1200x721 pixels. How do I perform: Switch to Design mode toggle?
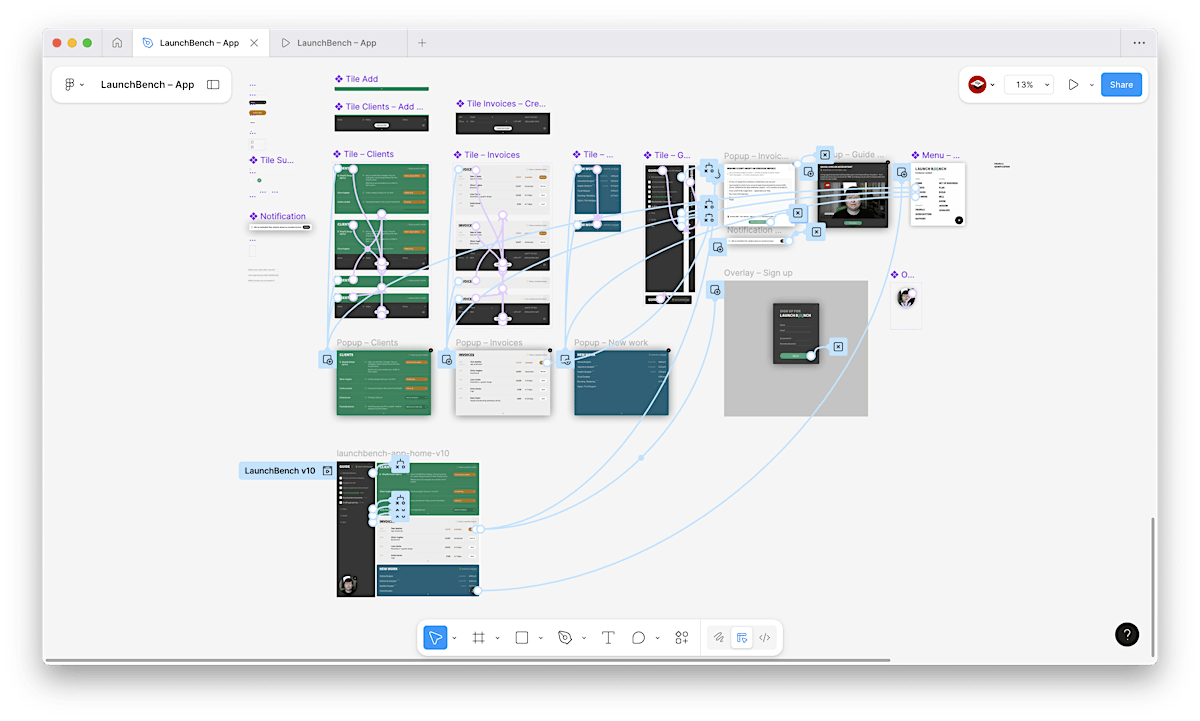[741, 638]
